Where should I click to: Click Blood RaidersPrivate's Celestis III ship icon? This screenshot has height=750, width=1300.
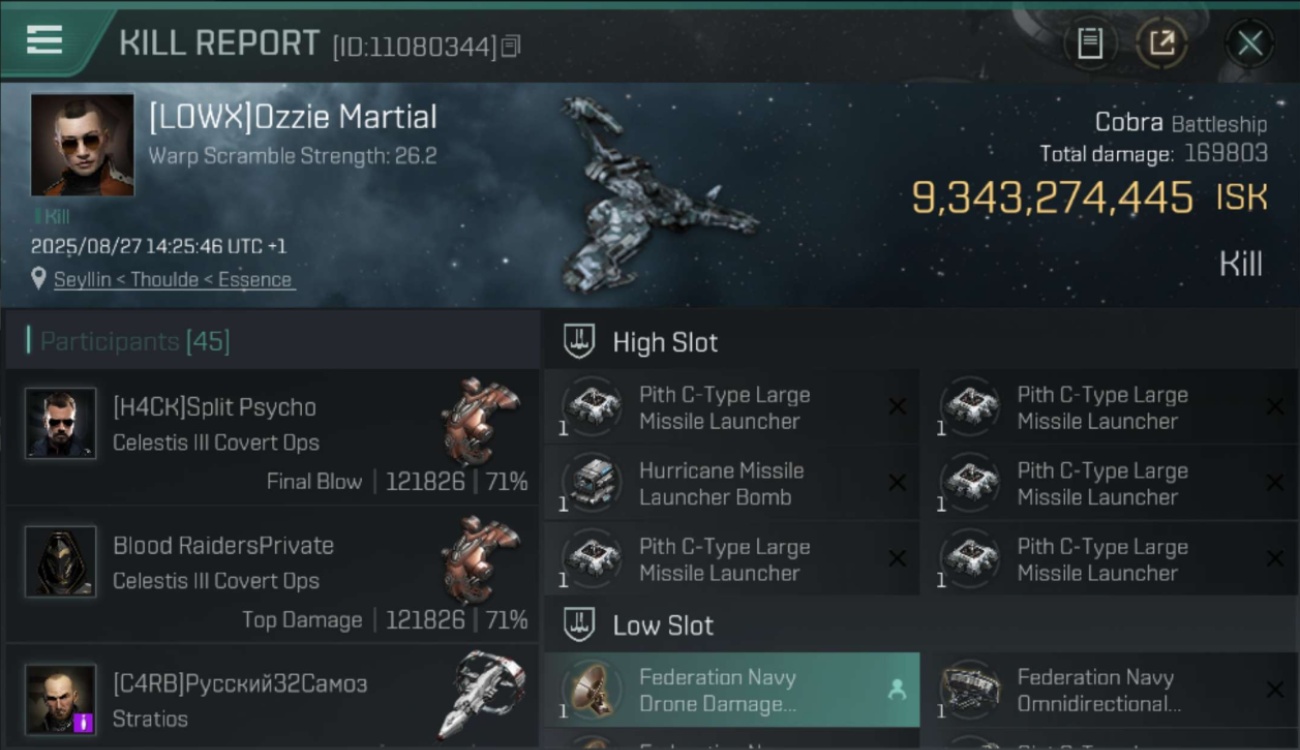[482, 560]
